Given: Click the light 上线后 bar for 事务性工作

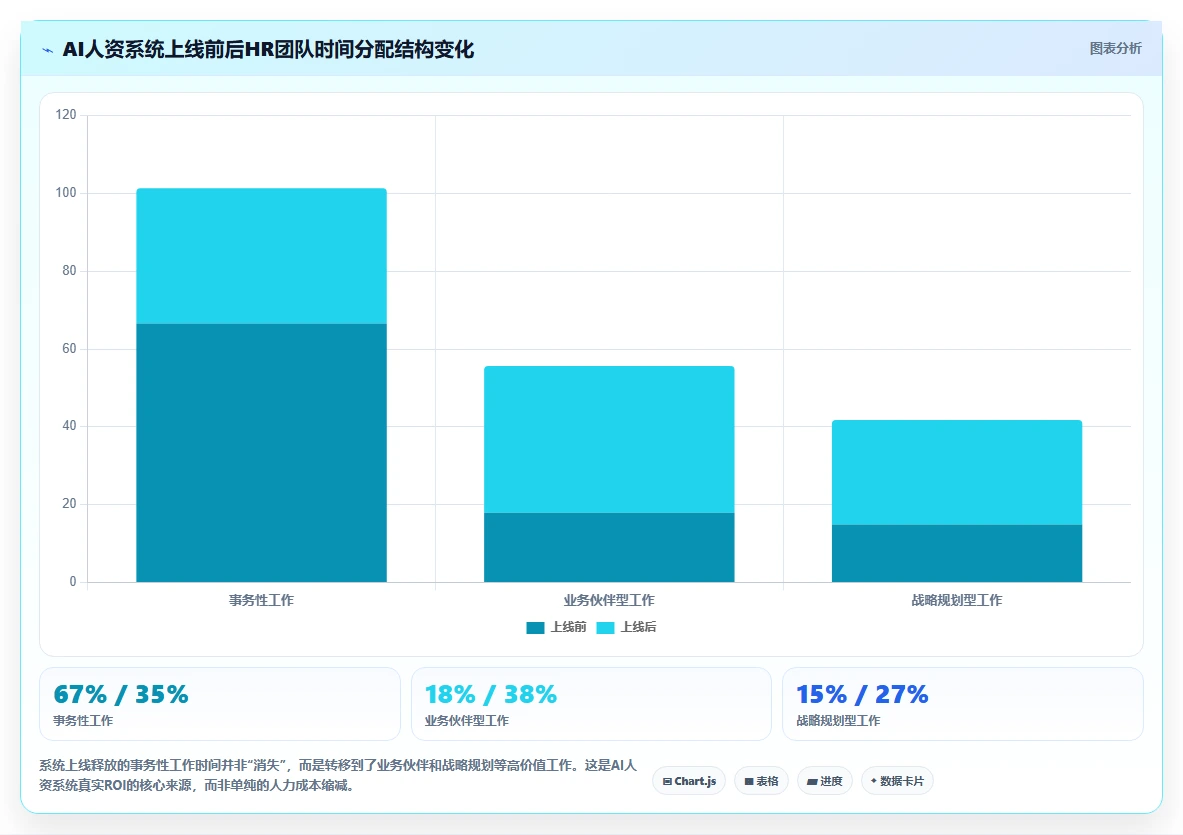Looking at the screenshot, I should pos(261,256).
